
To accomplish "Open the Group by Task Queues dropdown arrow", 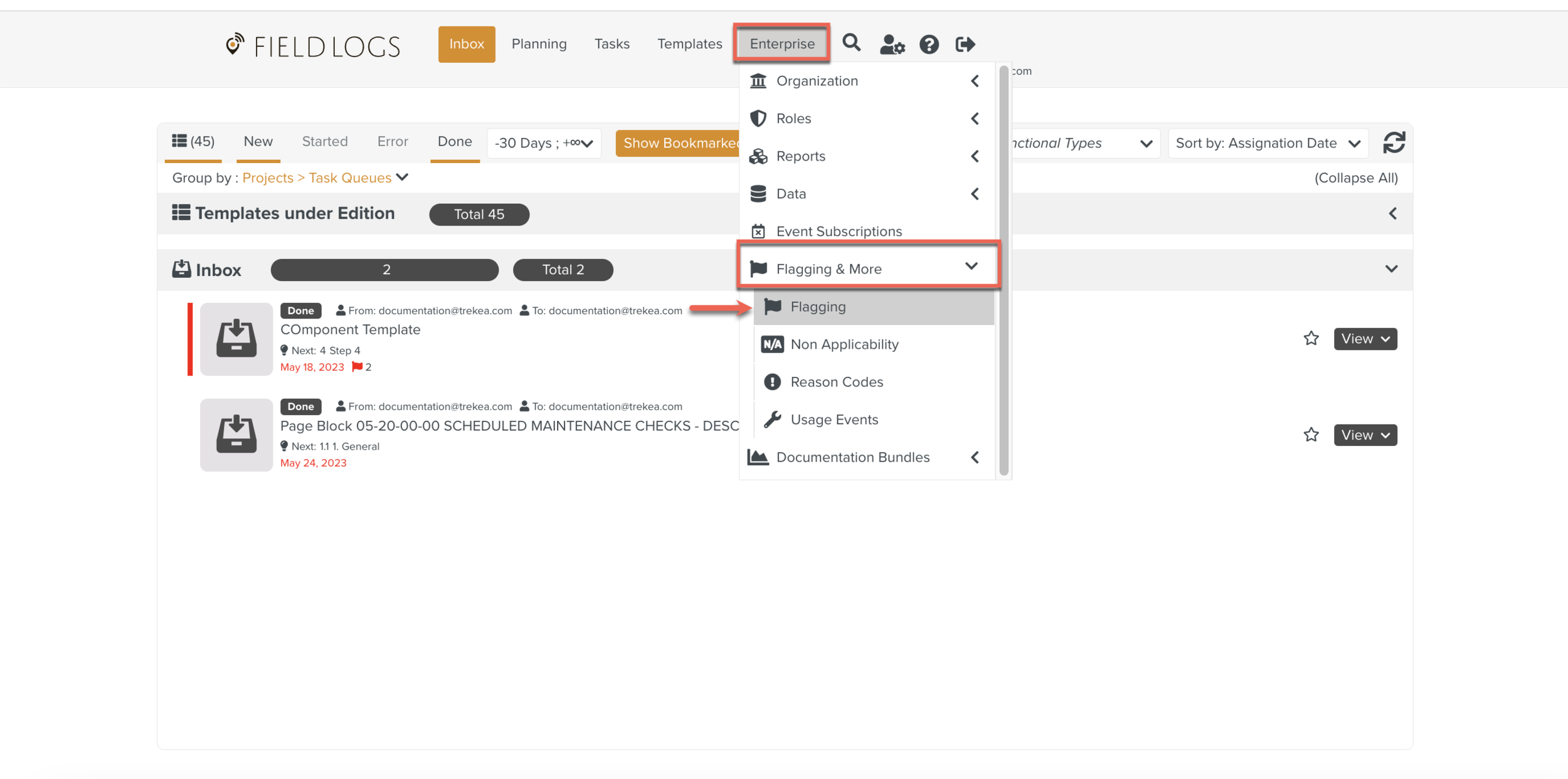I will (403, 178).
